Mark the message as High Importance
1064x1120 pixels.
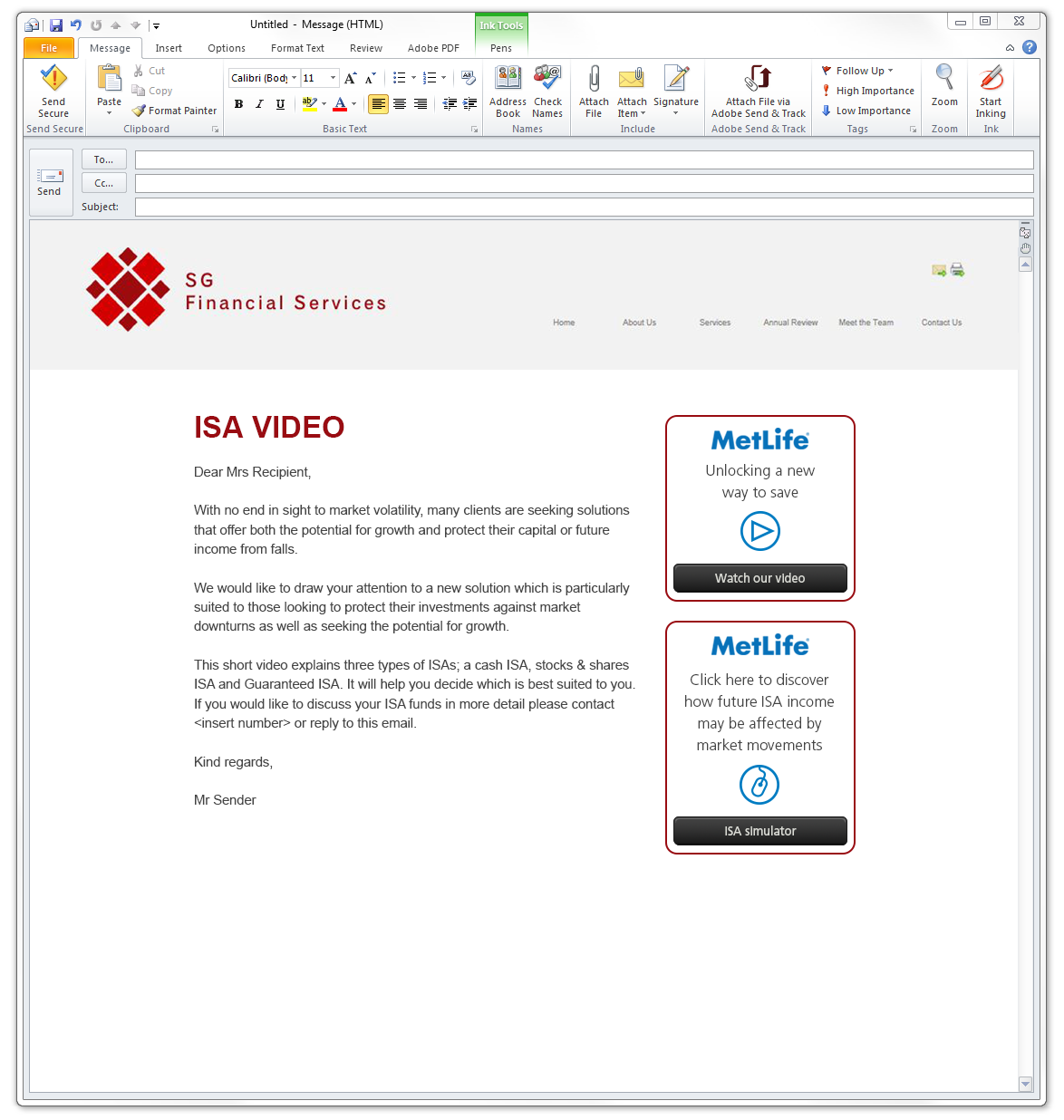[867, 91]
